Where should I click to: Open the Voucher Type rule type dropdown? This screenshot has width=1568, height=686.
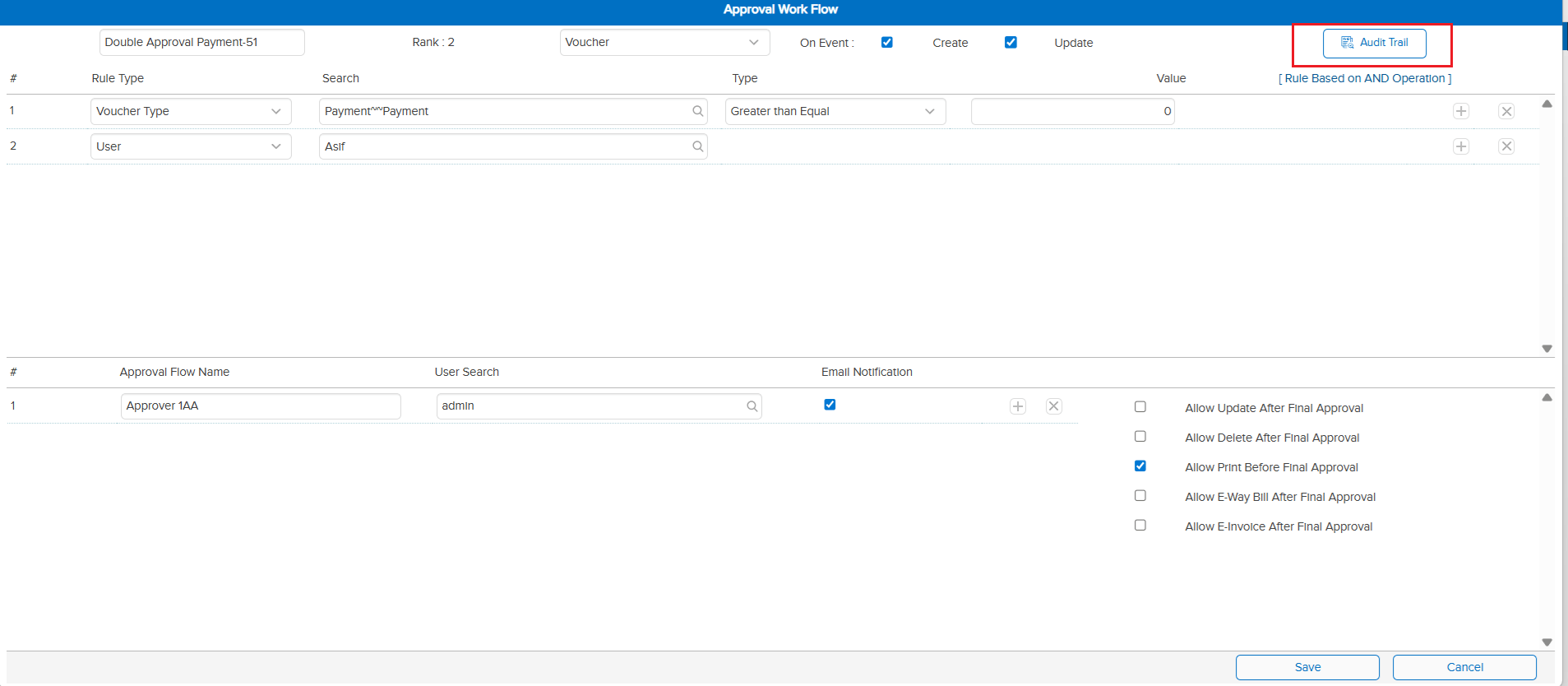pyautogui.click(x=191, y=111)
